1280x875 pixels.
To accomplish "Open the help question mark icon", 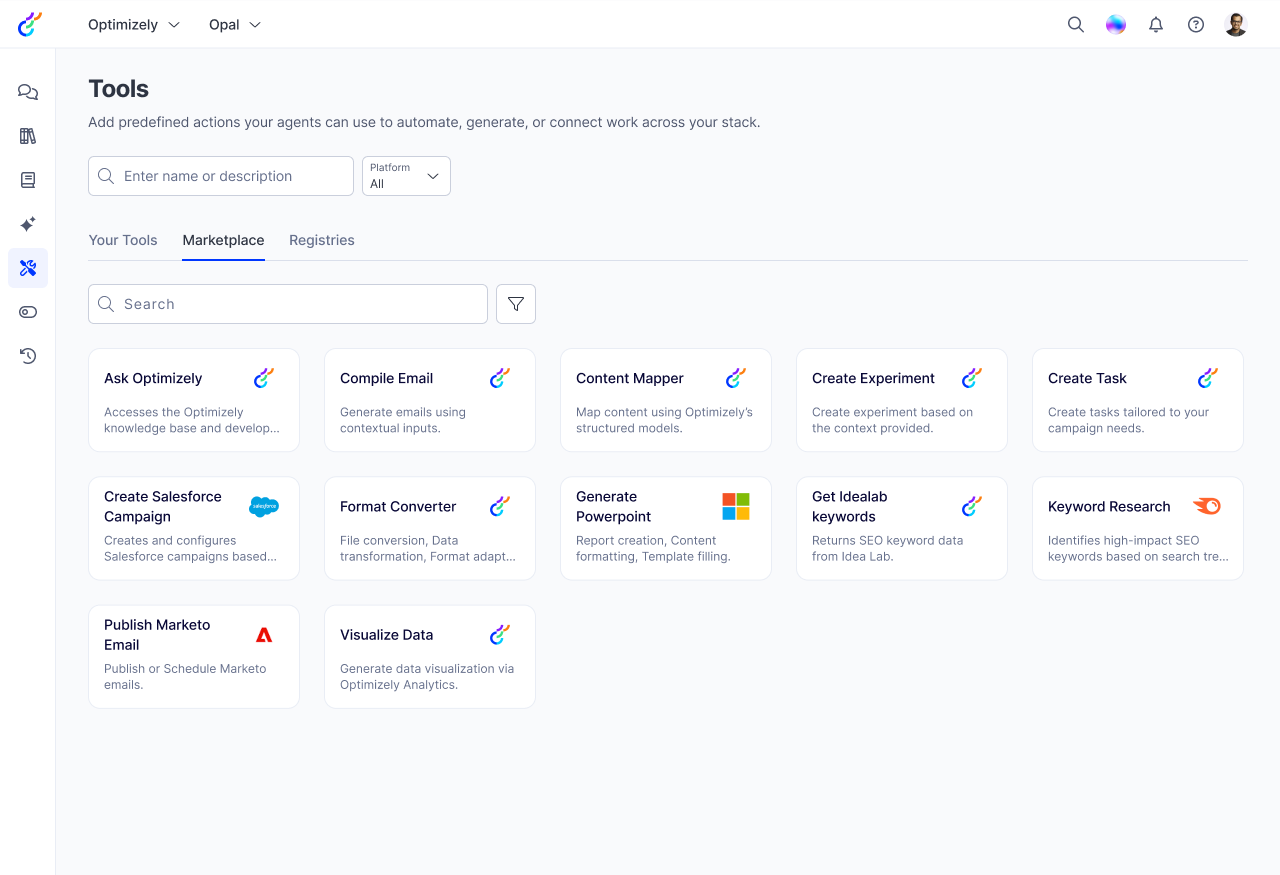I will [1196, 25].
